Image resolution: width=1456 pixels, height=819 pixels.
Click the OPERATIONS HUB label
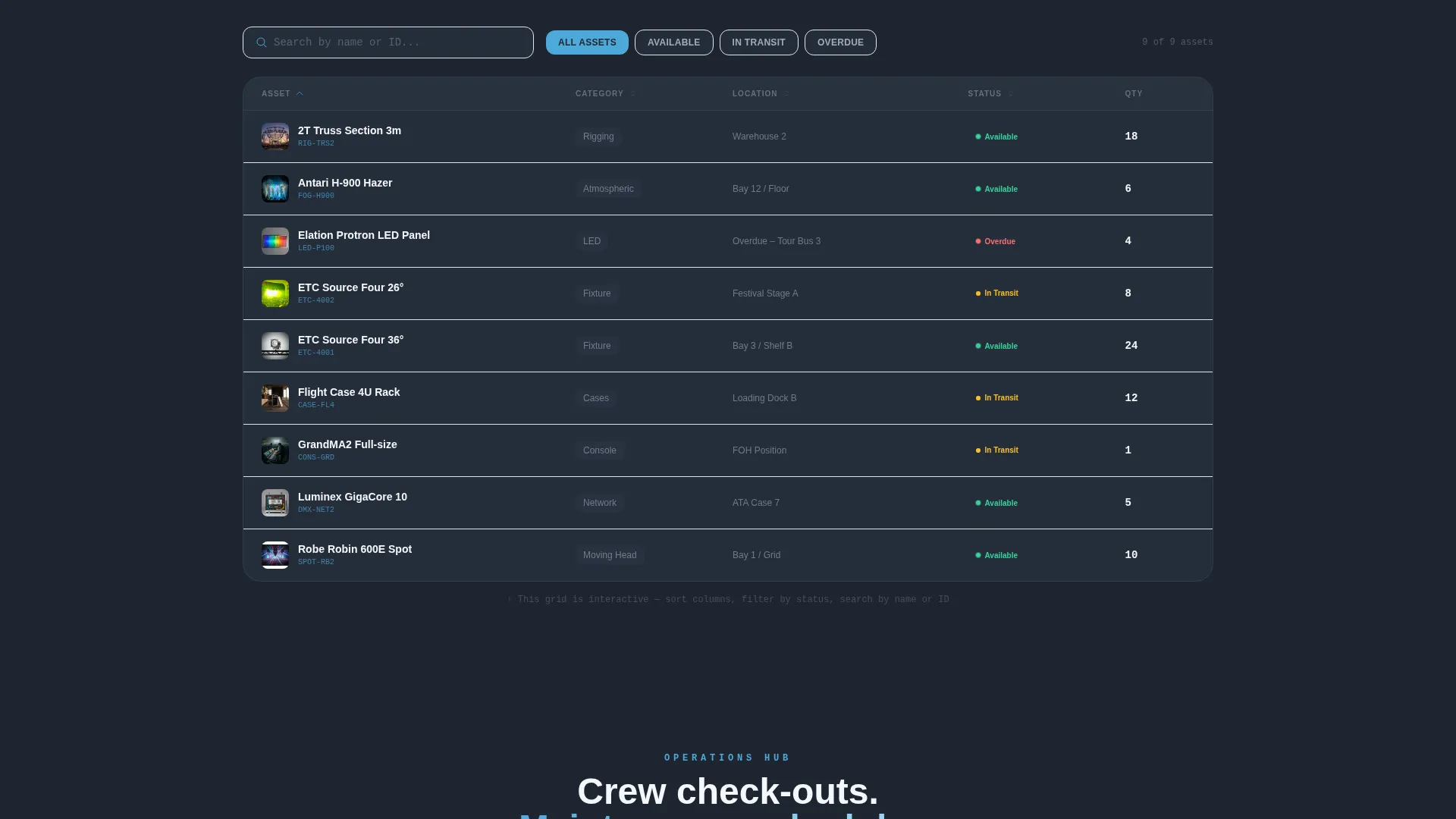click(728, 758)
